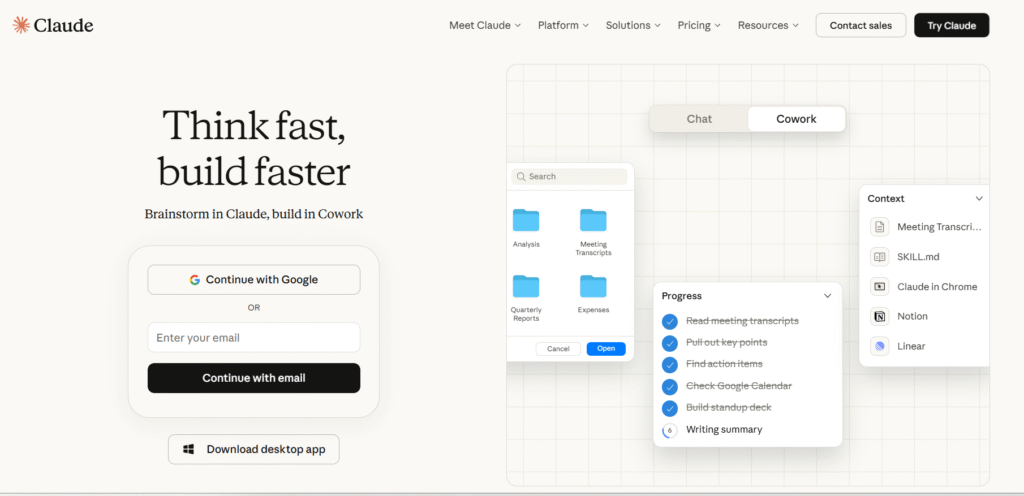
Task: Click the Try Claude button
Action: pyautogui.click(x=951, y=25)
